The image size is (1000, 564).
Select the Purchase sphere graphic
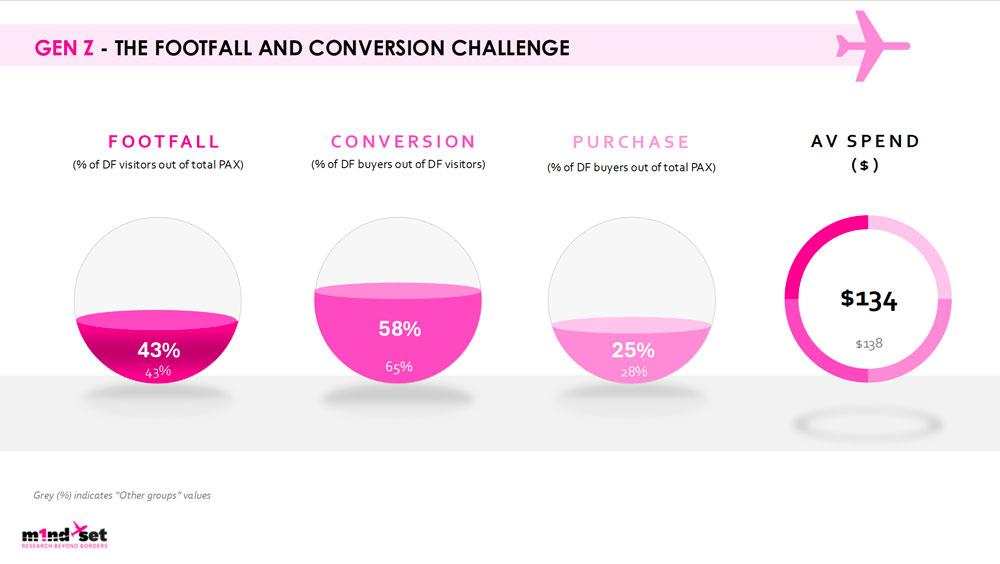pyautogui.click(x=631, y=301)
